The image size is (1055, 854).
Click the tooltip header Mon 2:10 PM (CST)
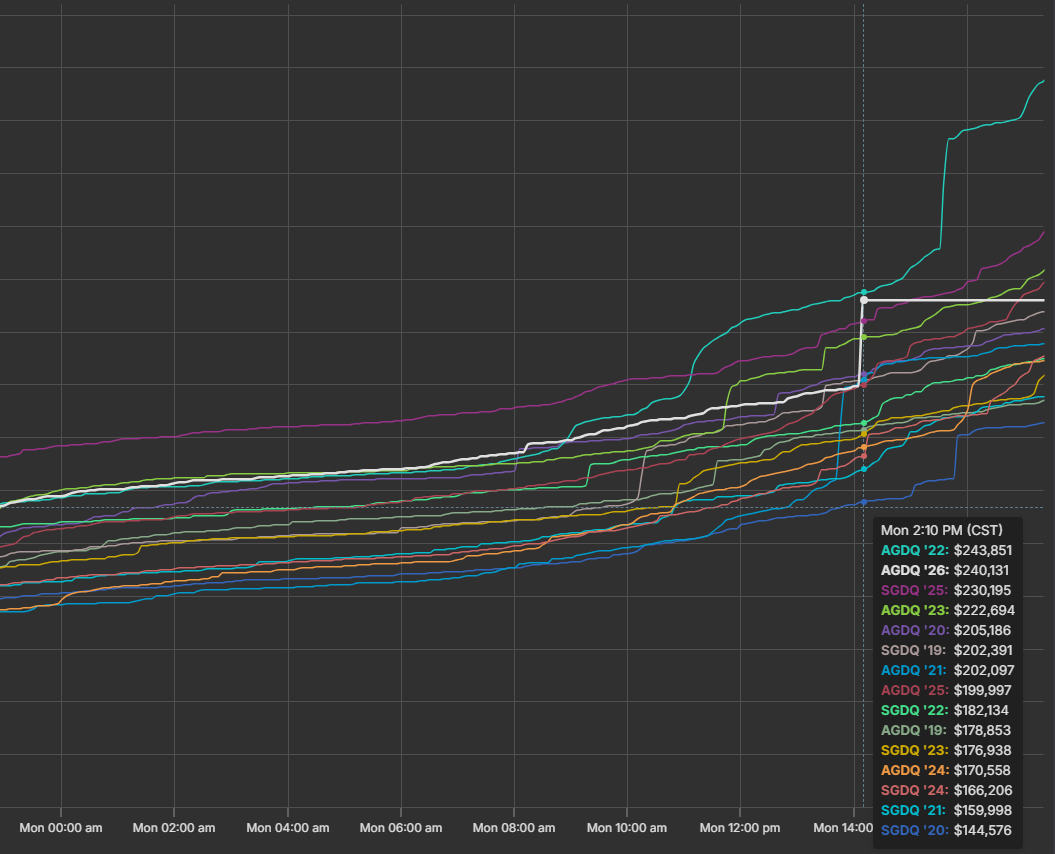click(941, 530)
